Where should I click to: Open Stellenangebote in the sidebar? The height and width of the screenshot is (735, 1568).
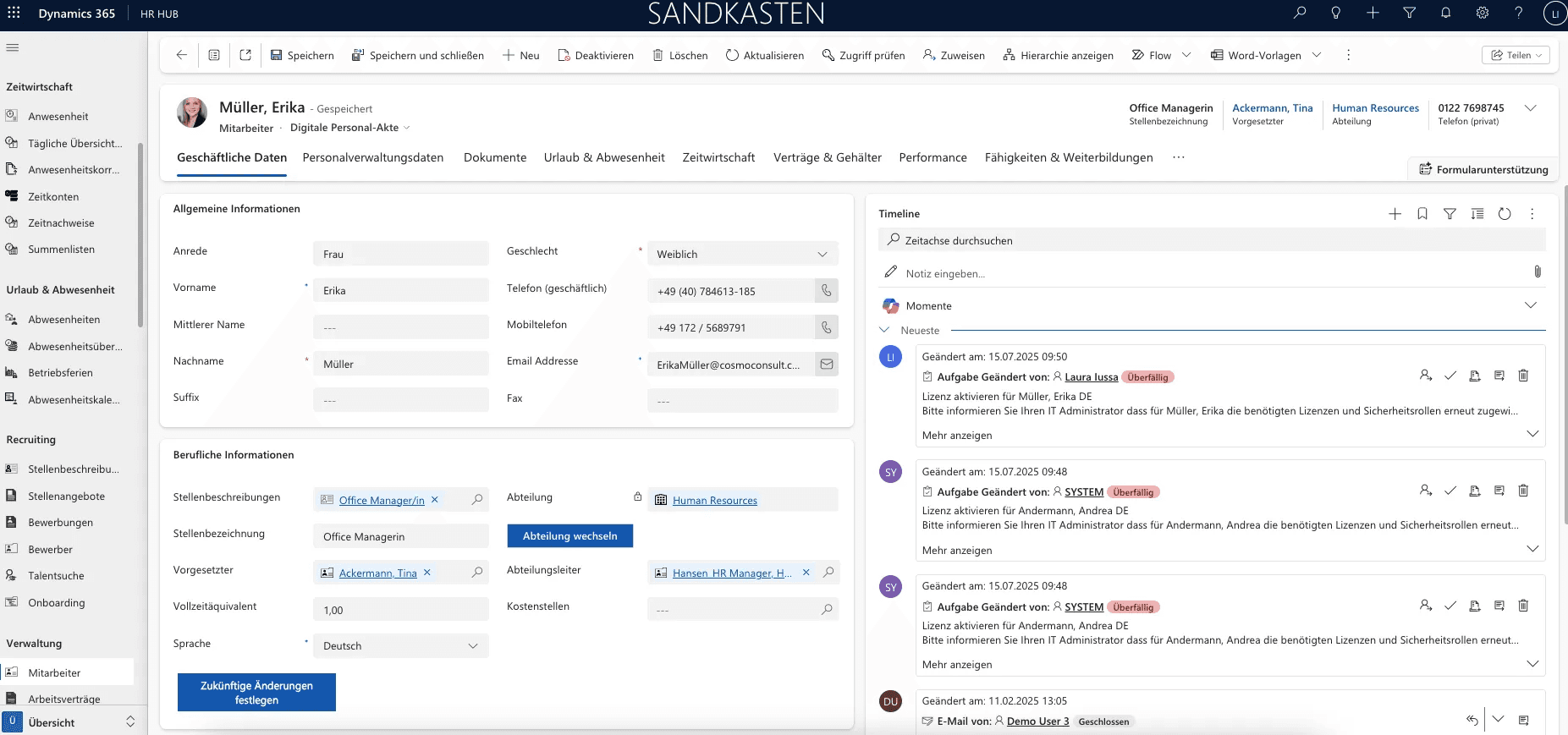67,496
